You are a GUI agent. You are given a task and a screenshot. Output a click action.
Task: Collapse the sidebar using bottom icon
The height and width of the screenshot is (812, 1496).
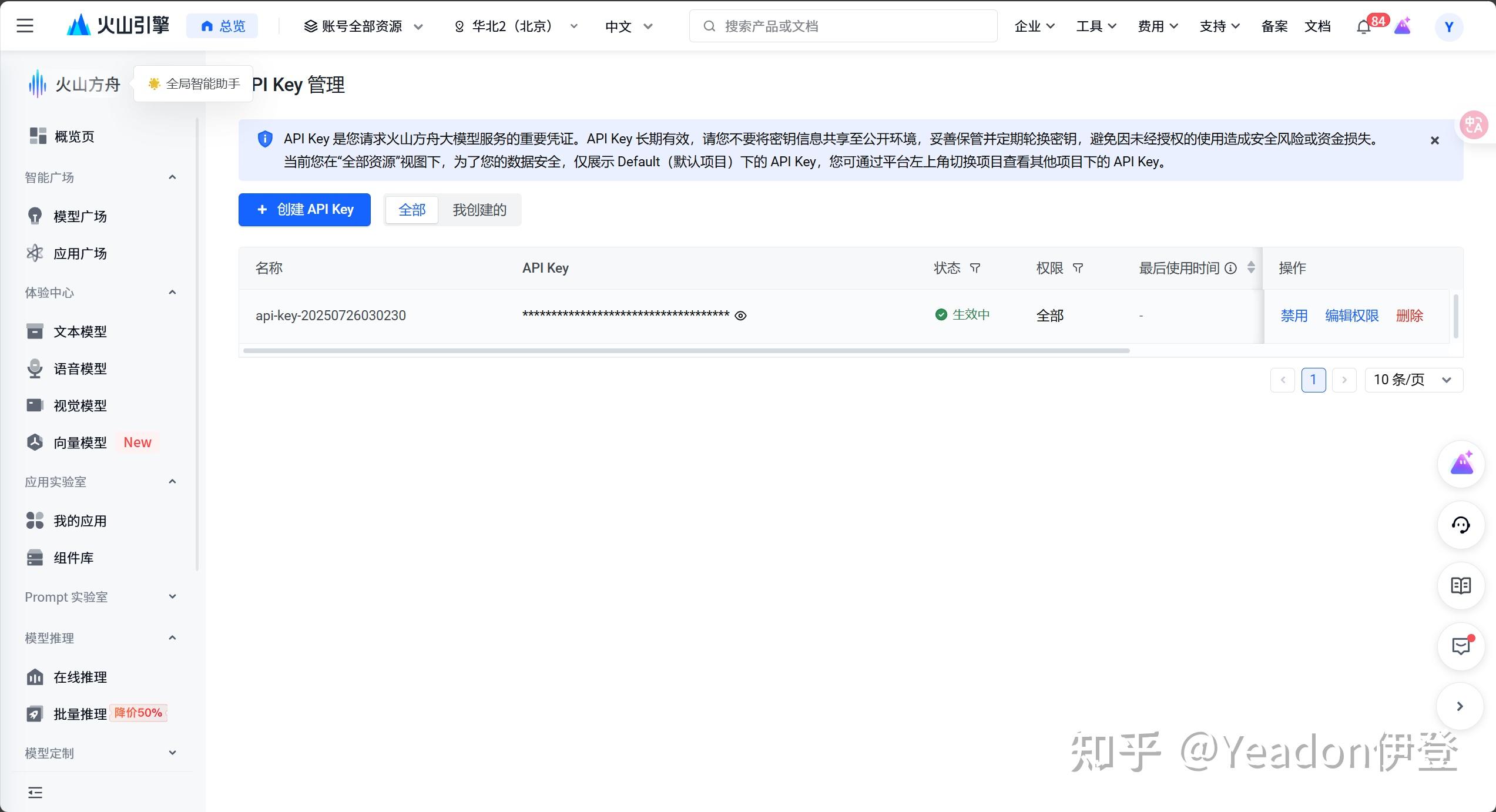[35, 793]
